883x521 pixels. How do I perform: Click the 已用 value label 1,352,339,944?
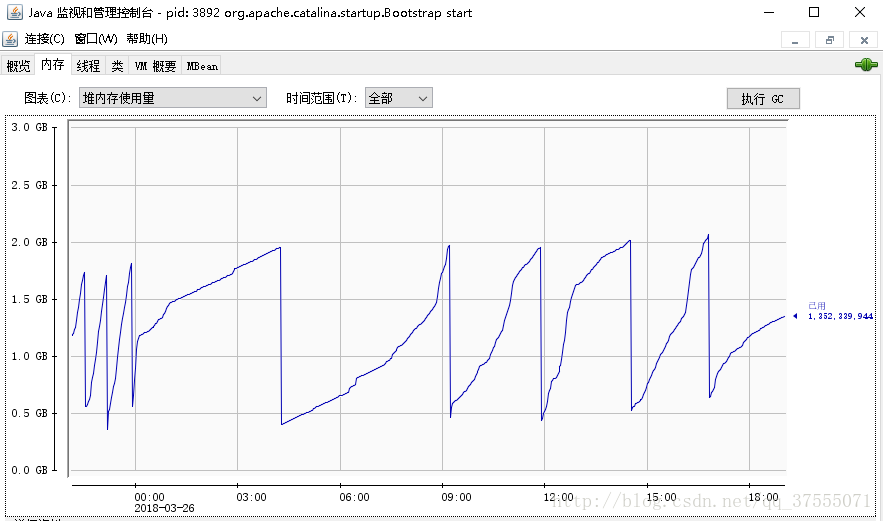tap(840, 317)
